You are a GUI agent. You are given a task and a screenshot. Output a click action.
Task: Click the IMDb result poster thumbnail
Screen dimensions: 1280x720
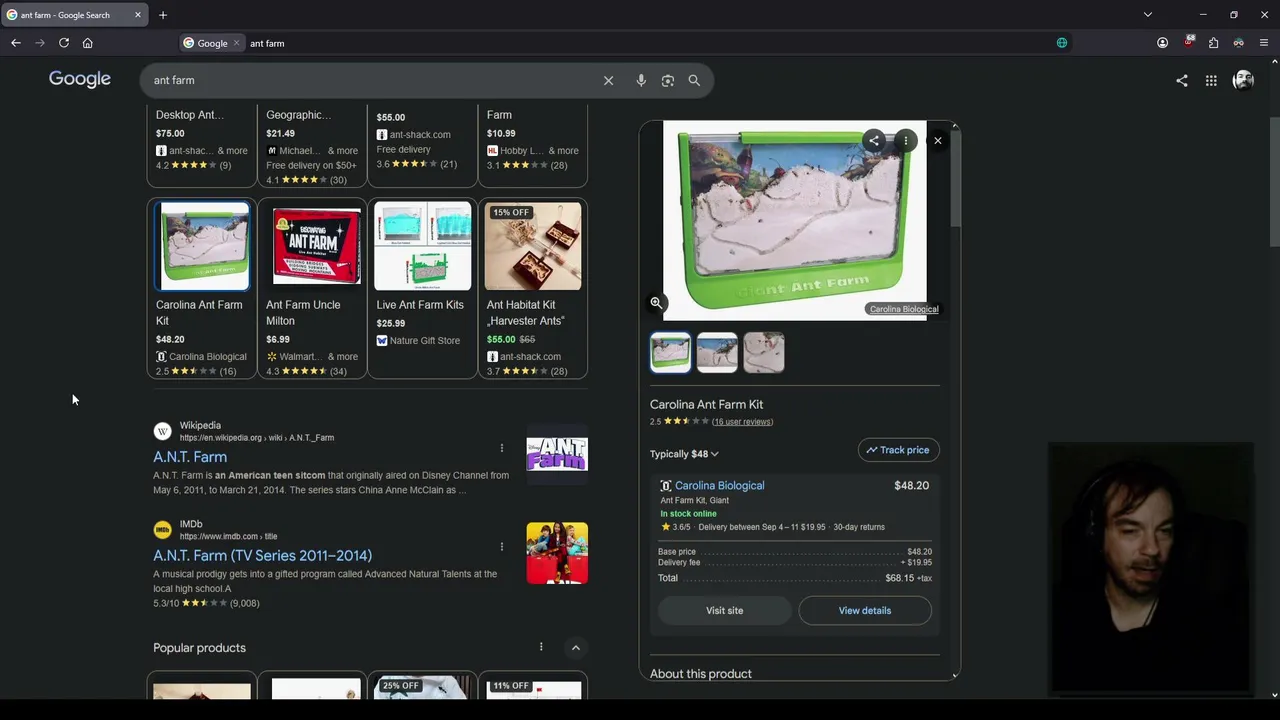point(557,553)
